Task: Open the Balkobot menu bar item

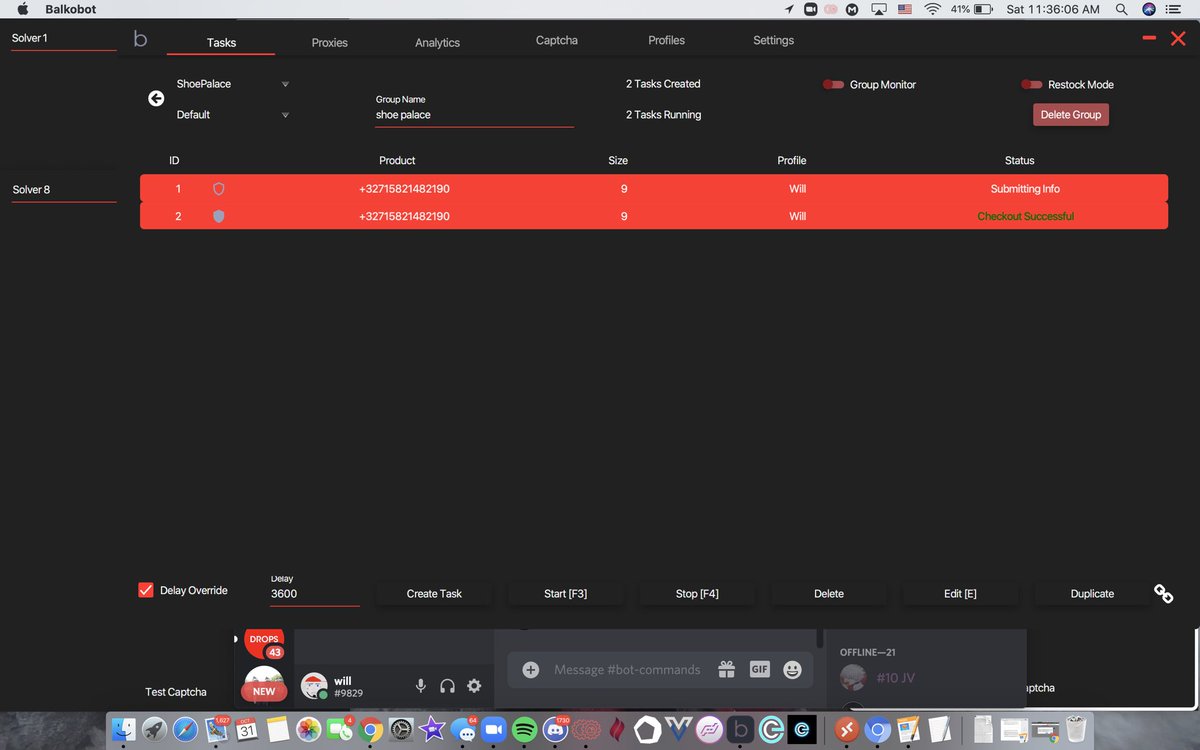Action: (x=70, y=9)
